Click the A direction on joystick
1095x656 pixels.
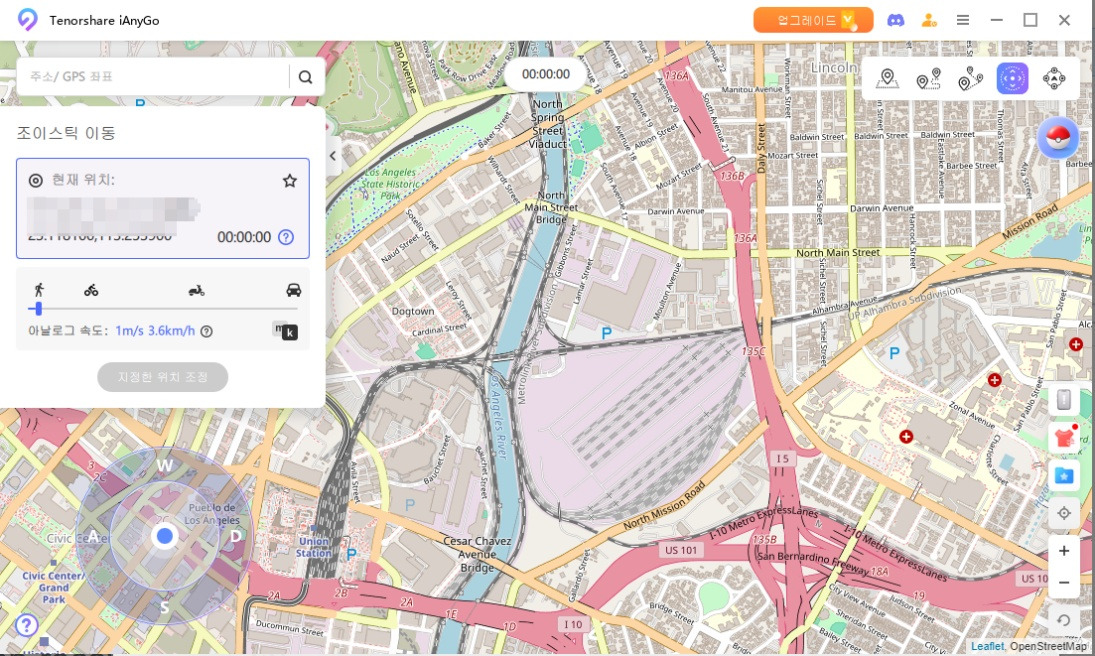pos(93,537)
